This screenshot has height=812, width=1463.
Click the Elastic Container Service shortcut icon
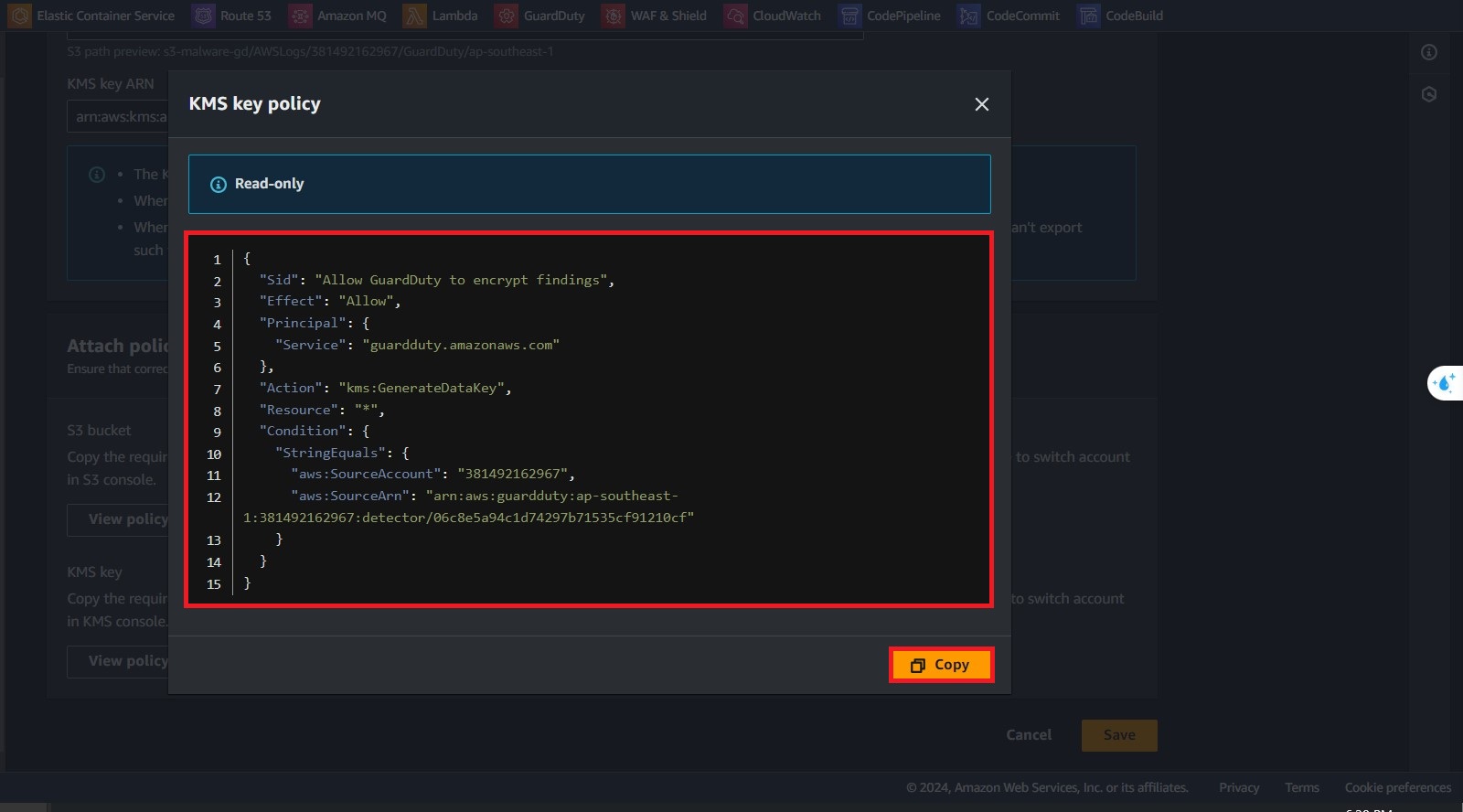pyautogui.click(x=20, y=16)
